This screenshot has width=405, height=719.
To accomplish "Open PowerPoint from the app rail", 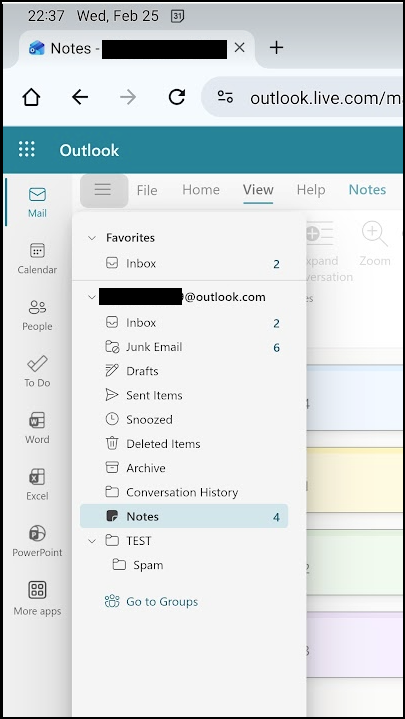I will pyautogui.click(x=37, y=541).
